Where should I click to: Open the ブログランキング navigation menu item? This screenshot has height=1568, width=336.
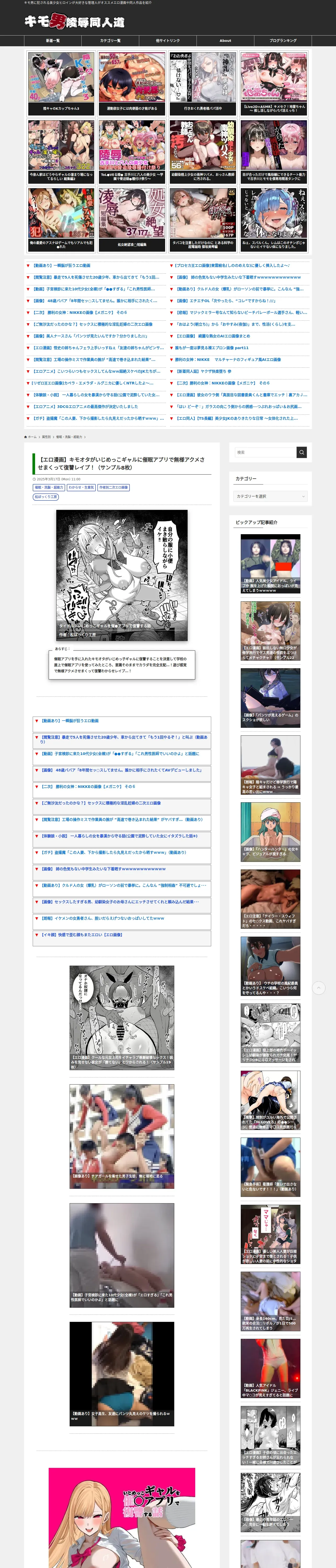(283, 41)
